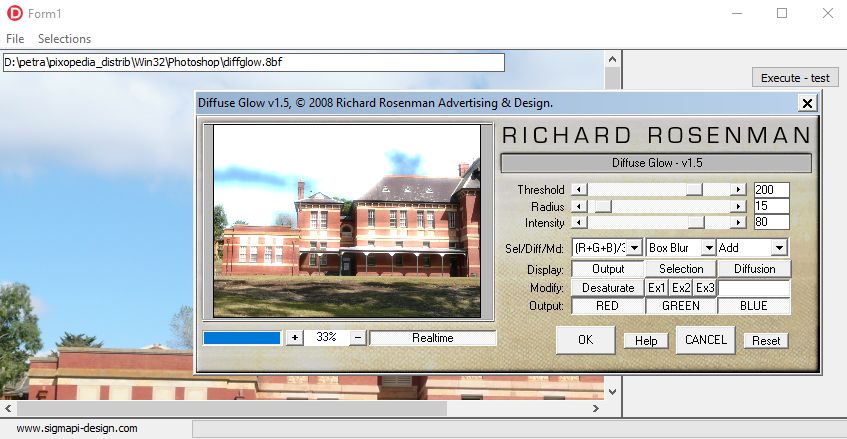Set display to Diffusion
This screenshot has height=439, width=847.
pyautogui.click(x=754, y=269)
